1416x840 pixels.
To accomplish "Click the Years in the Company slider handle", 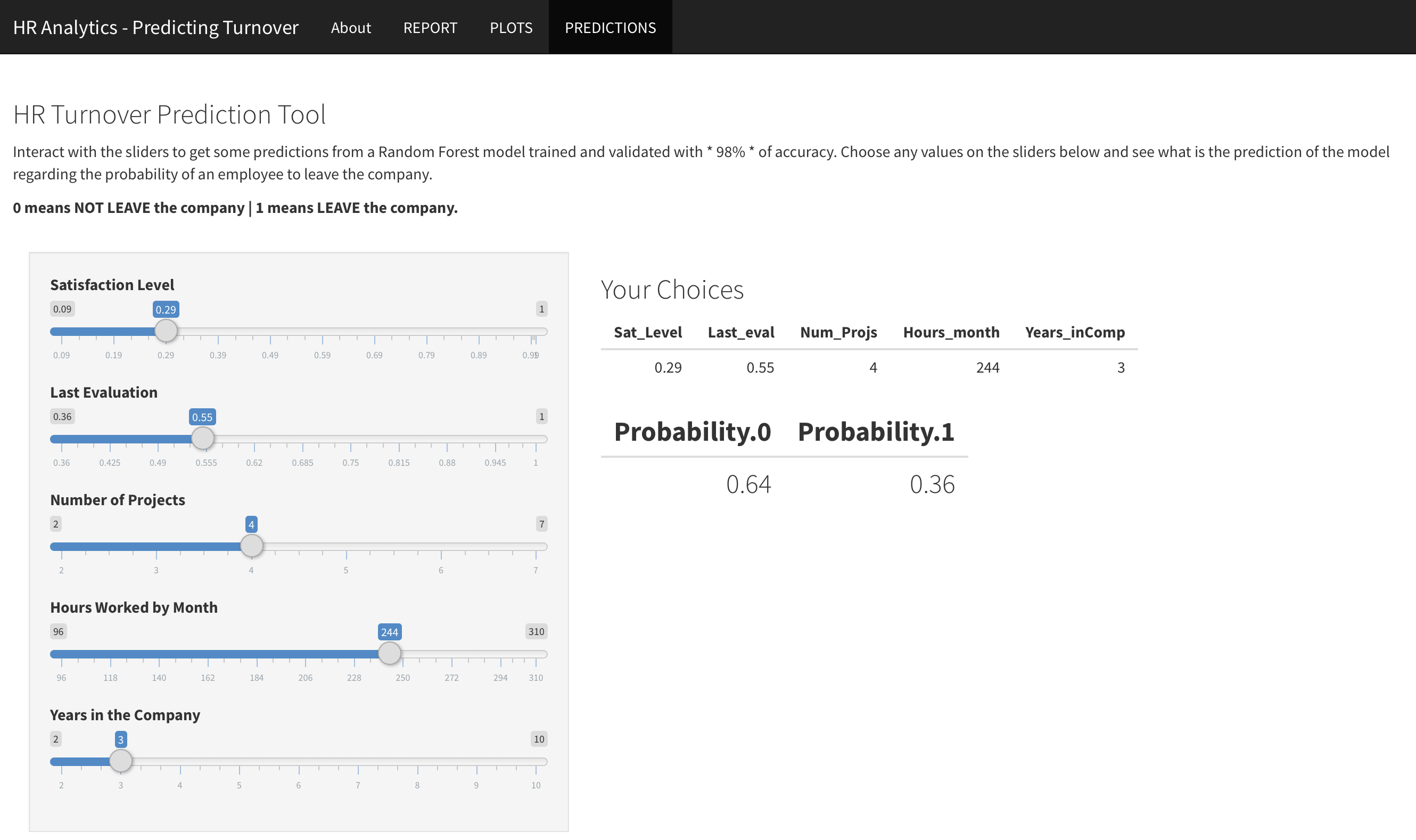I will [x=120, y=761].
